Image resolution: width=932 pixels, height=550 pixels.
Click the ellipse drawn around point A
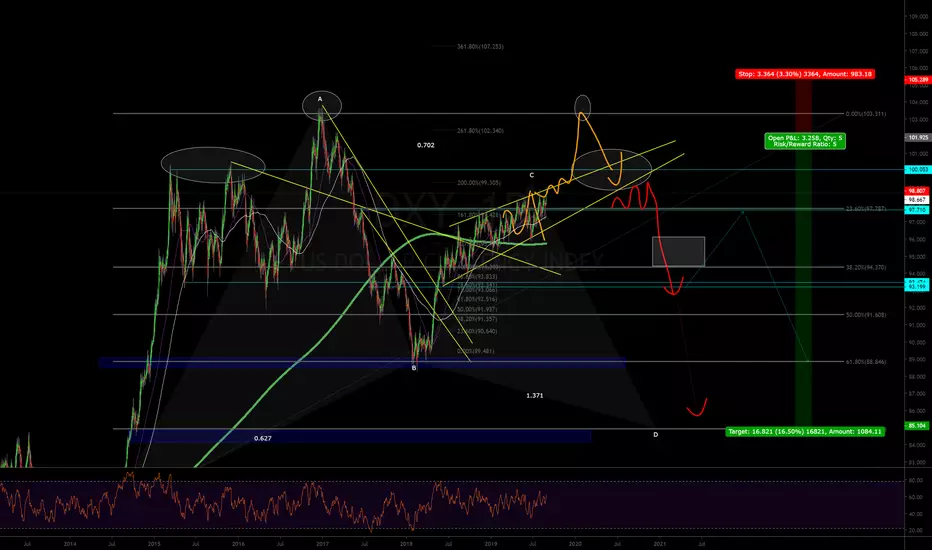[x=322, y=105]
